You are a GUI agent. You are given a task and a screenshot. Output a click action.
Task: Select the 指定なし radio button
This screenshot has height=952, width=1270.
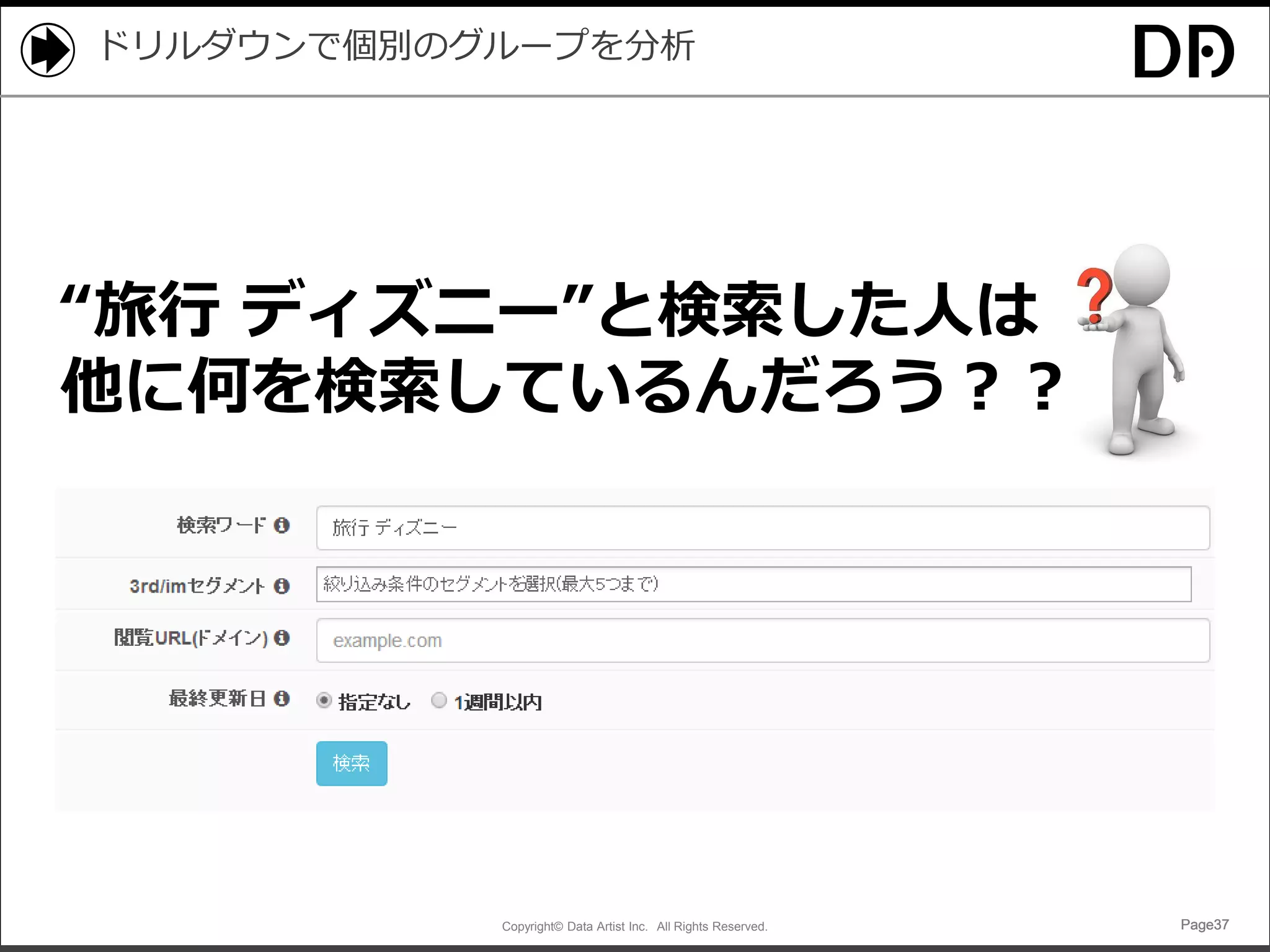[x=324, y=700]
